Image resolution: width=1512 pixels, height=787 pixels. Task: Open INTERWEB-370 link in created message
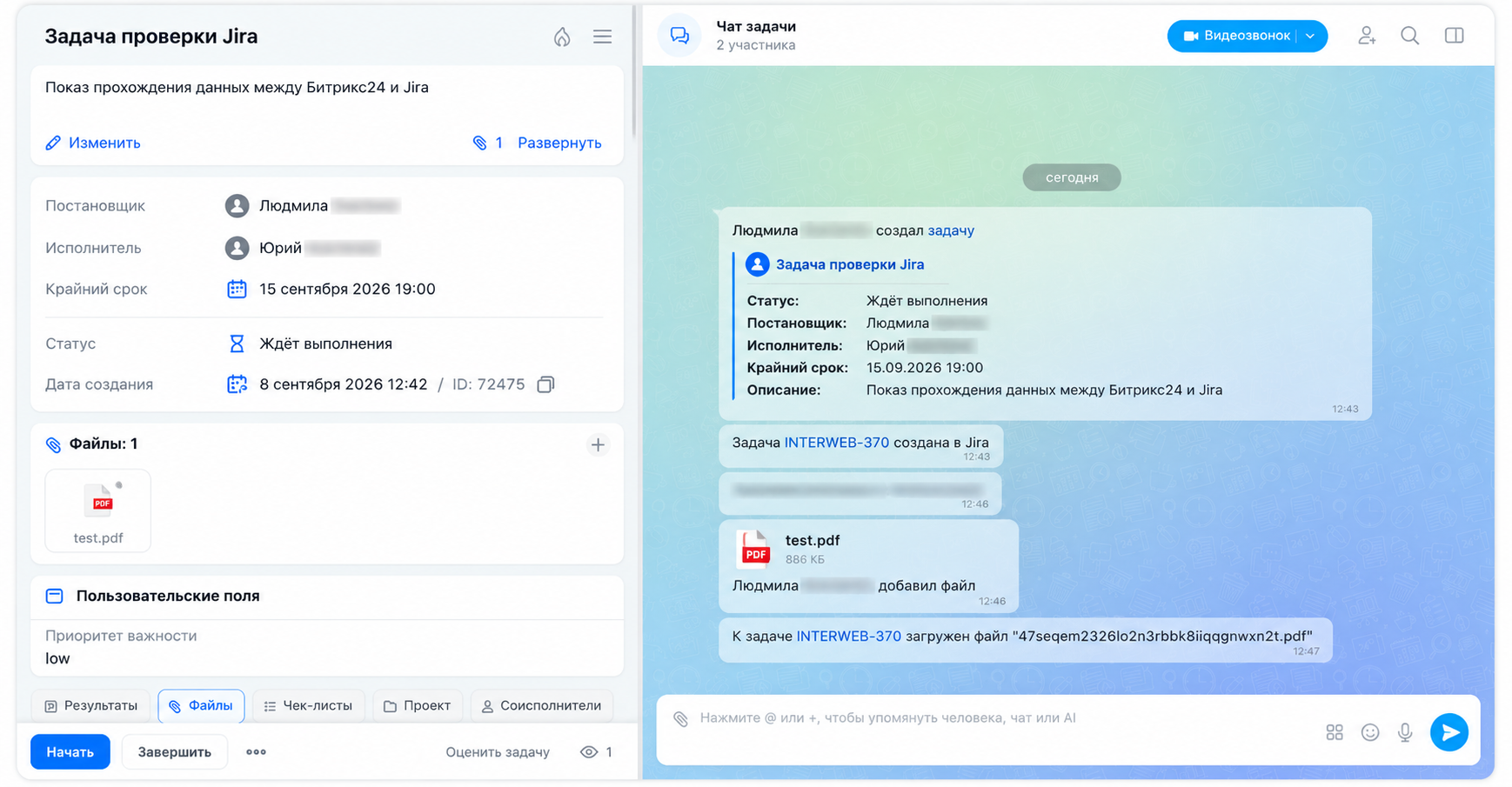tap(837, 443)
